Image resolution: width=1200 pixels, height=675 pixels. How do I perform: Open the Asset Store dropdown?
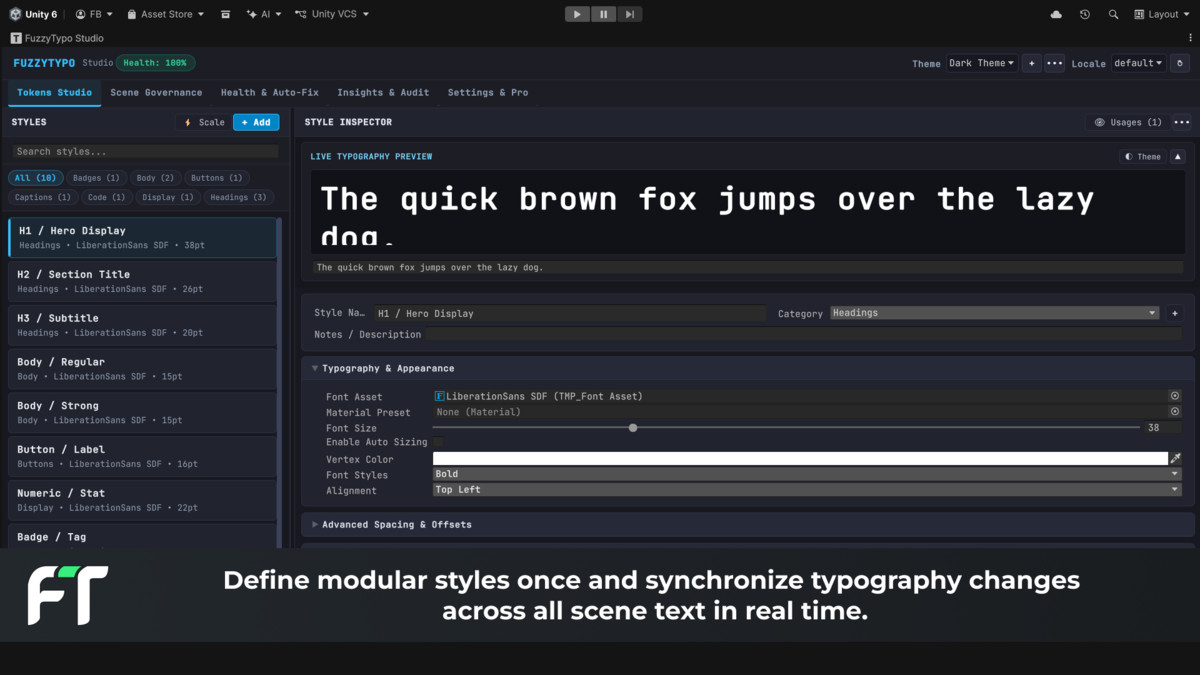click(x=166, y=14)
